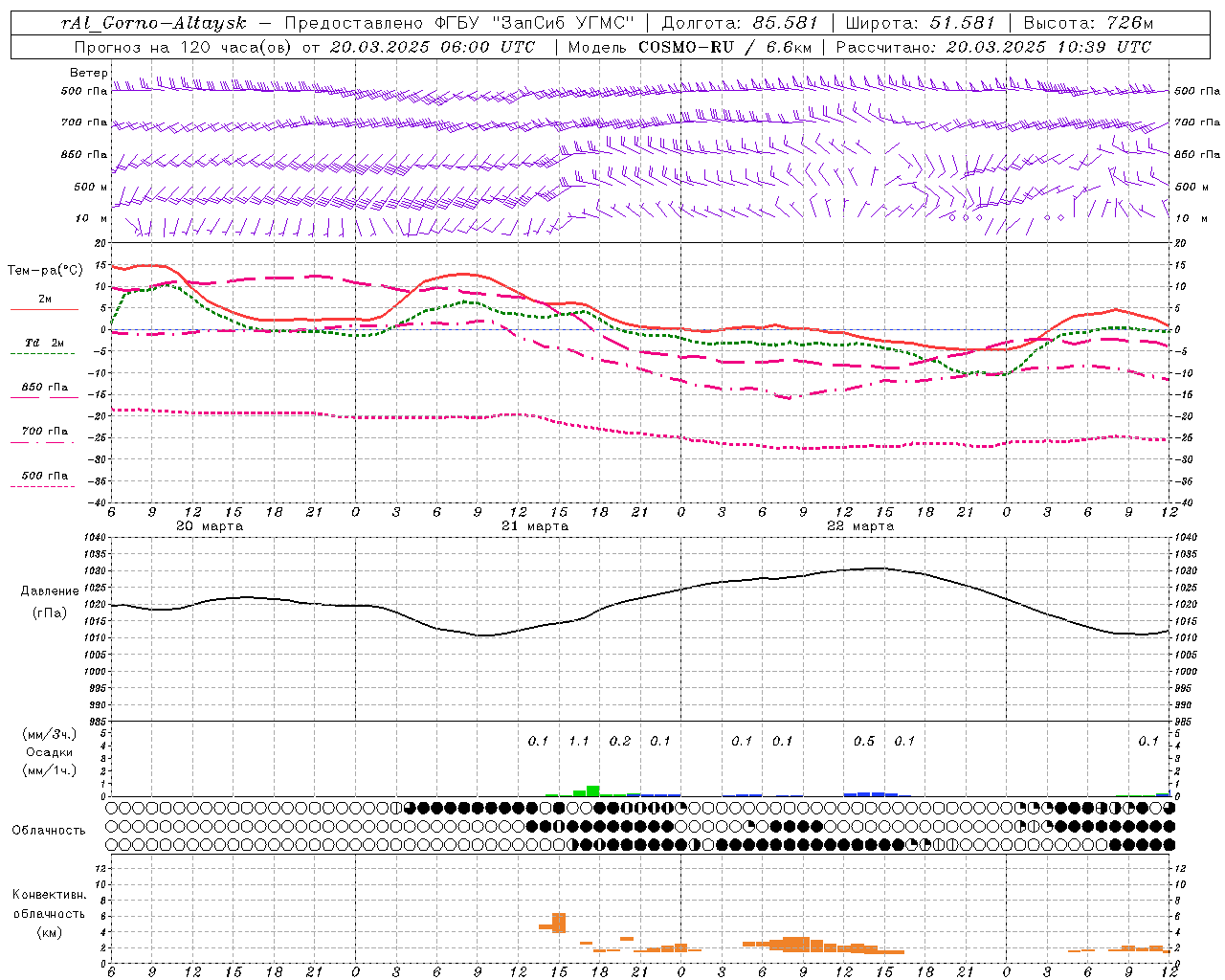Click the 1.1 precipitation value
Viewport: 1225px width, 980px height.
click(x=579, y=742)
